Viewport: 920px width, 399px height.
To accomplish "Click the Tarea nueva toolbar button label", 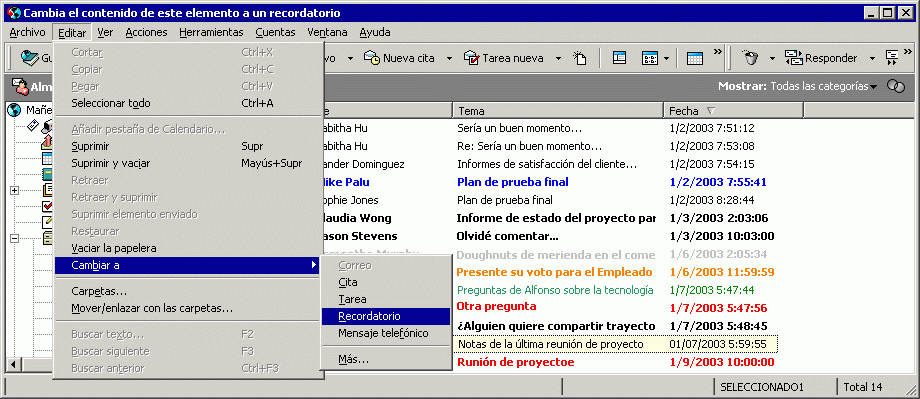I will click(x=513, y=58).
